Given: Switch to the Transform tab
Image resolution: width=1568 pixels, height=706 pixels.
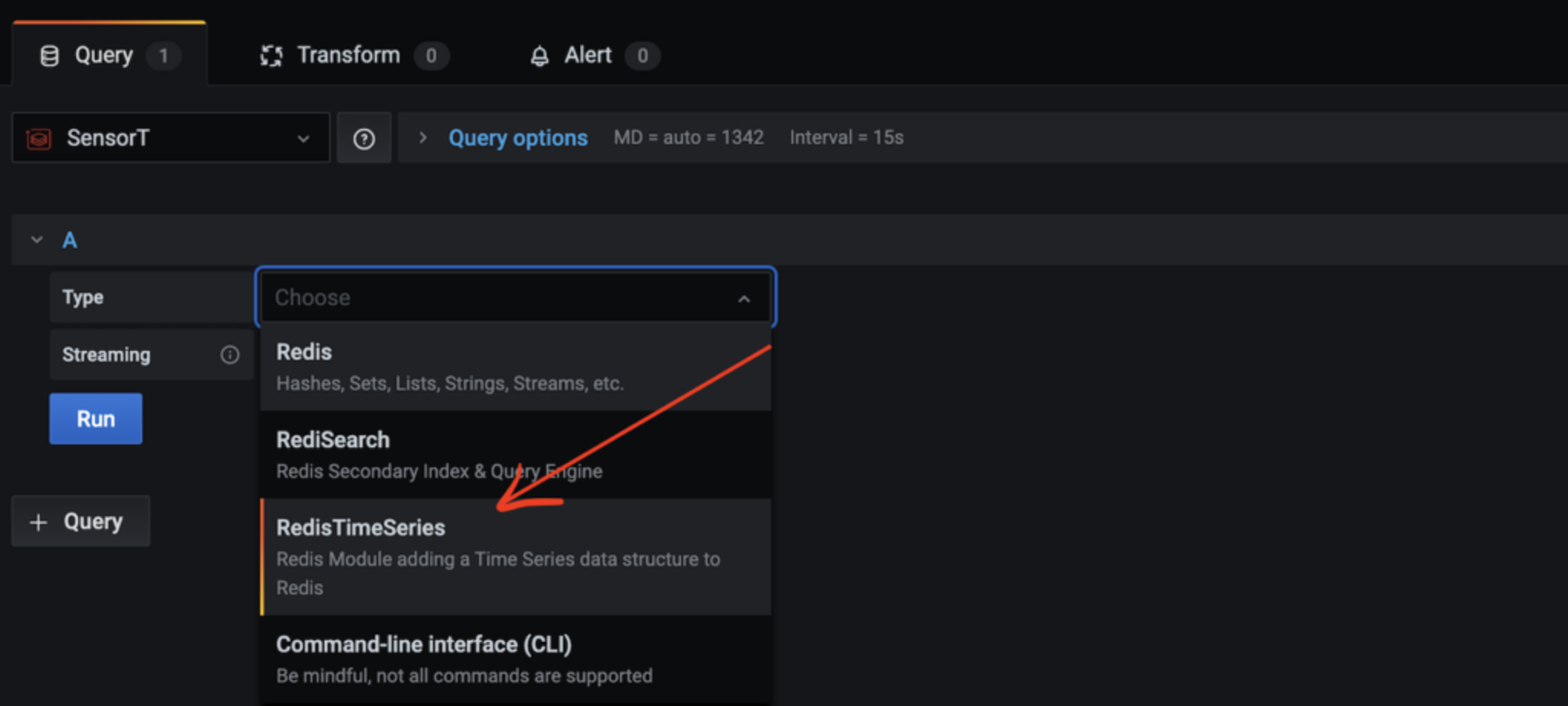Looking at the screenshot, I should click(348, 56).
